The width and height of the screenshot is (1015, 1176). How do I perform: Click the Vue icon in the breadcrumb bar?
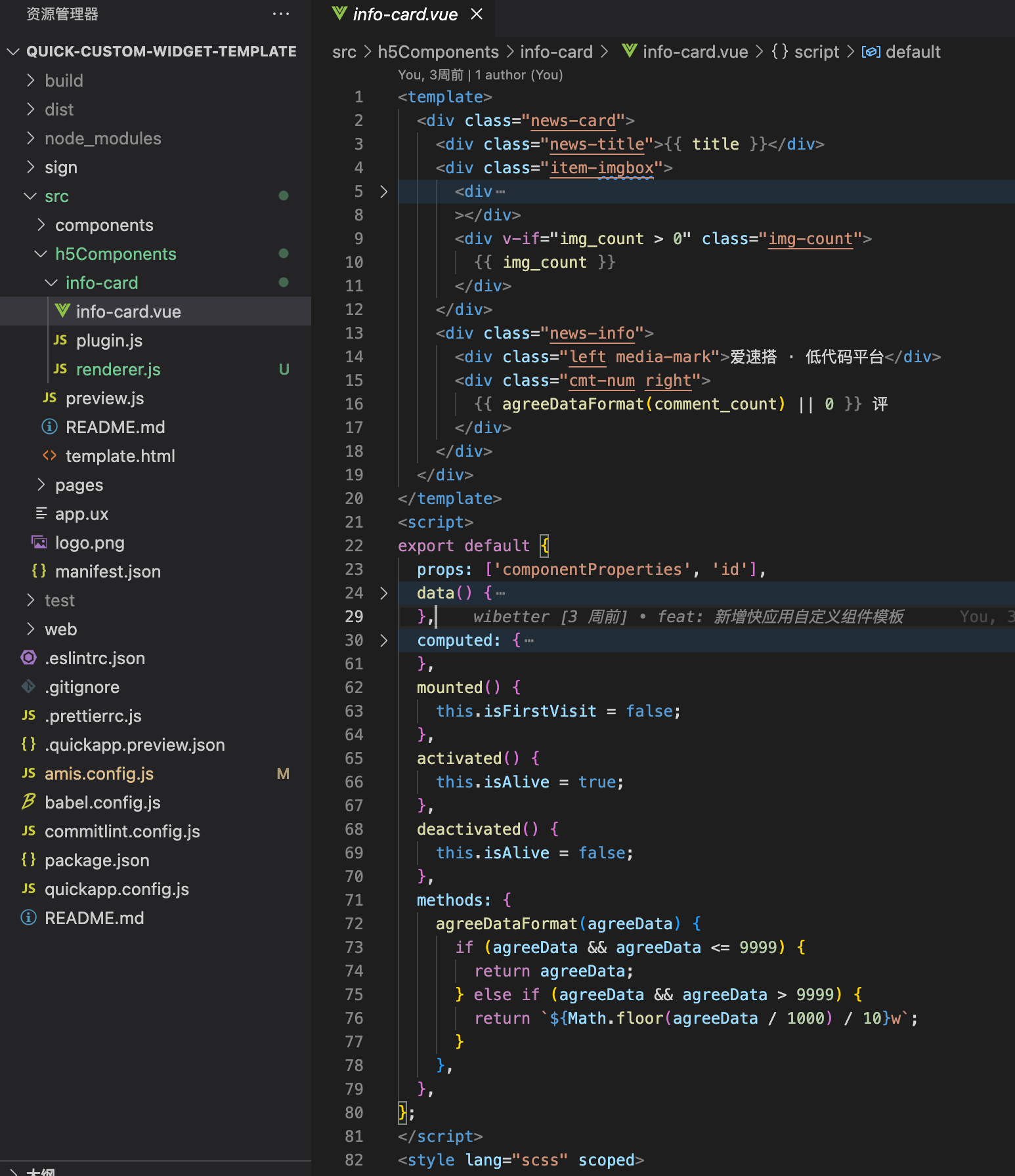click(630, 51)
